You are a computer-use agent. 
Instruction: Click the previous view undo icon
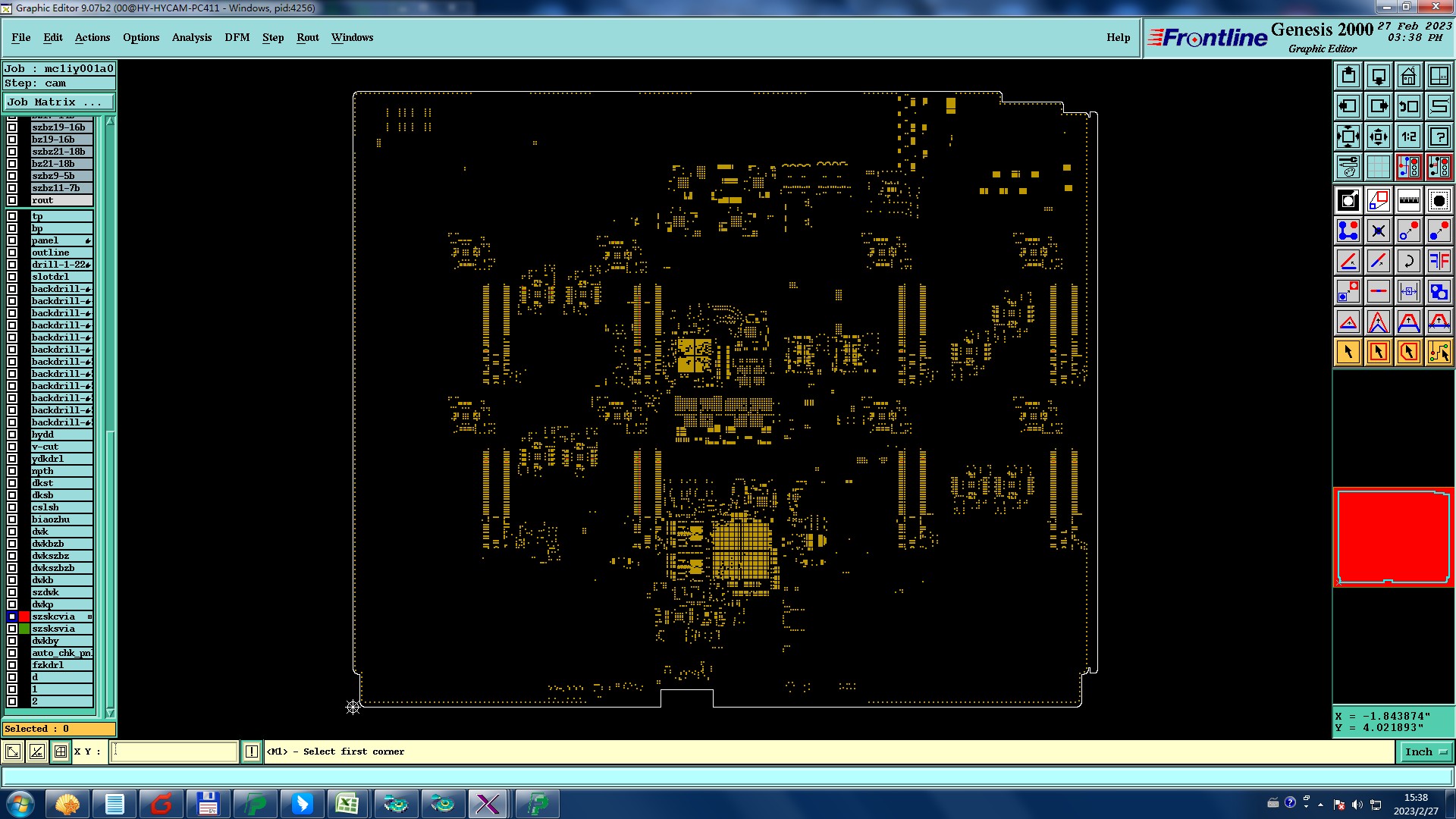(x=1409, y=106)
